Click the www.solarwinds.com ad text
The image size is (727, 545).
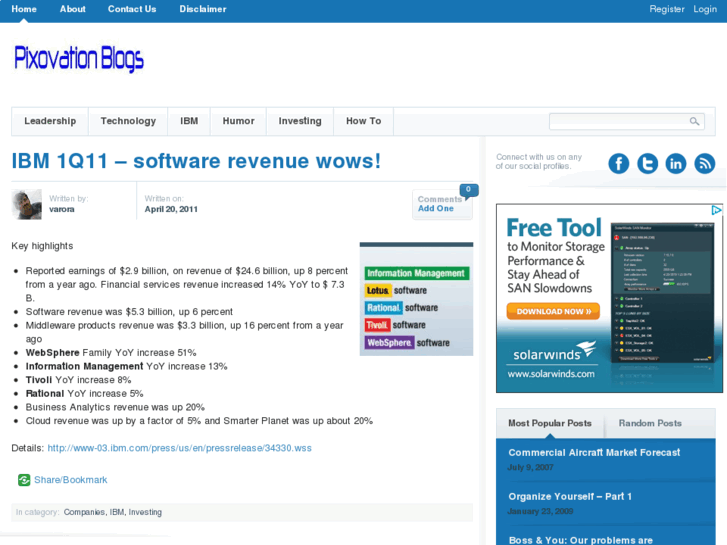coord(551,374)
